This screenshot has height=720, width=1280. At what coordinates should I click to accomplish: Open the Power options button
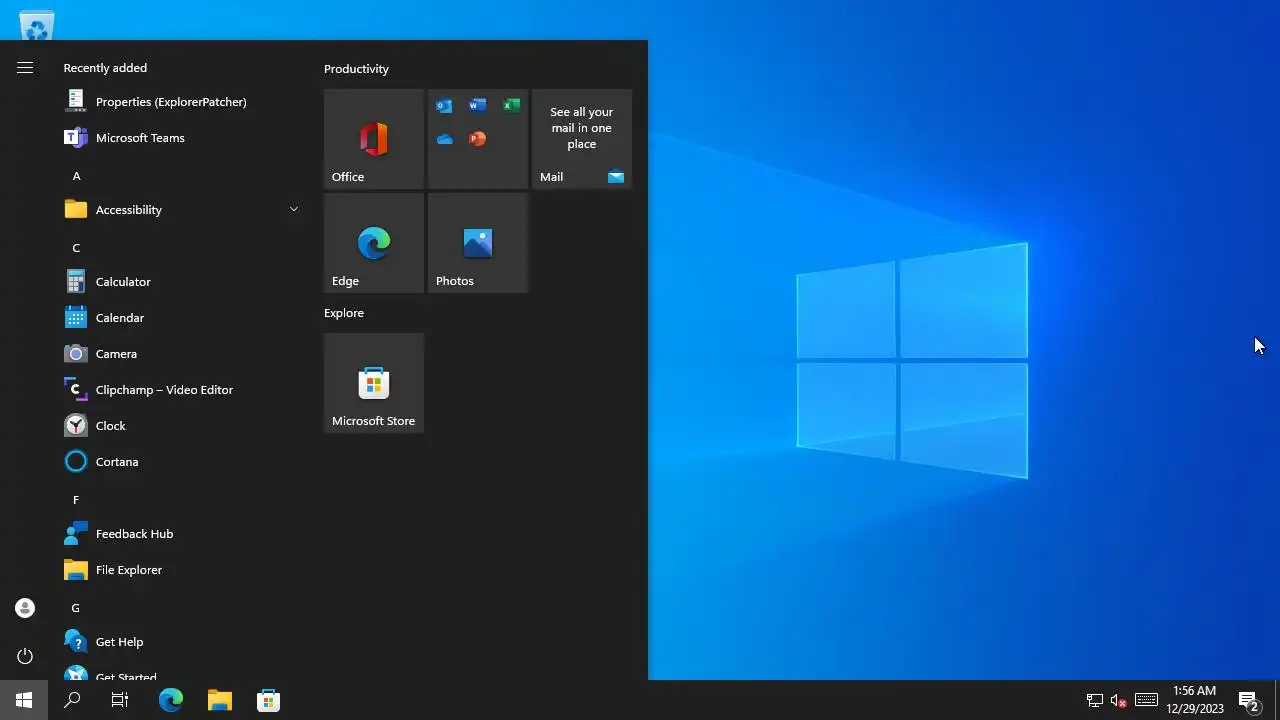[25, 656]
